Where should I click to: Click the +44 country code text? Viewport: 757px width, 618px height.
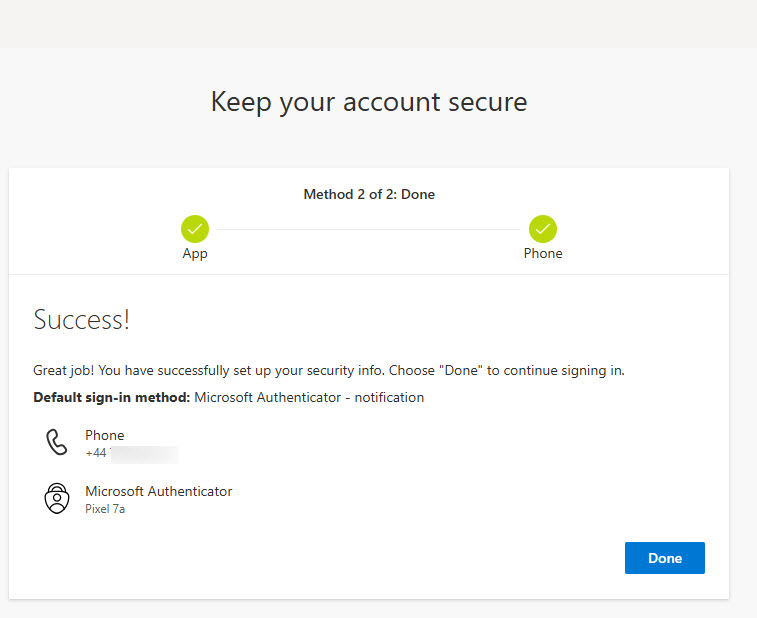pos(95,454)
